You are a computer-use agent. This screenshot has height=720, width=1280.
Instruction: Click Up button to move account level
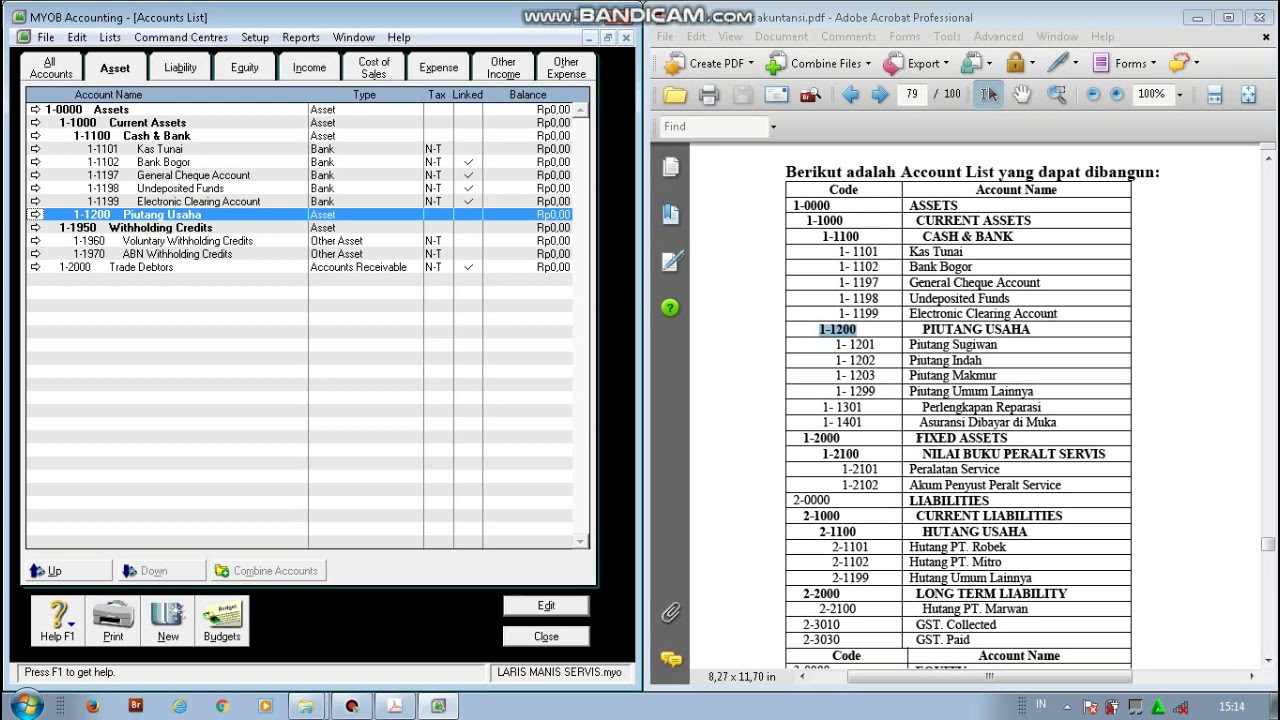click(x=69, y=571)
